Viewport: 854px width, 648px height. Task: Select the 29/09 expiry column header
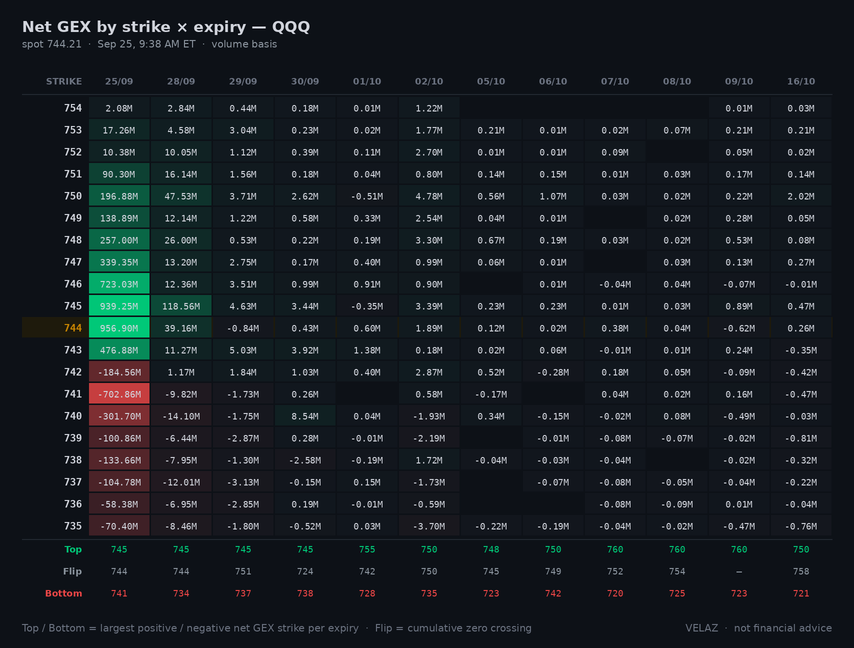pyautogui.click(x=243, y=81)
